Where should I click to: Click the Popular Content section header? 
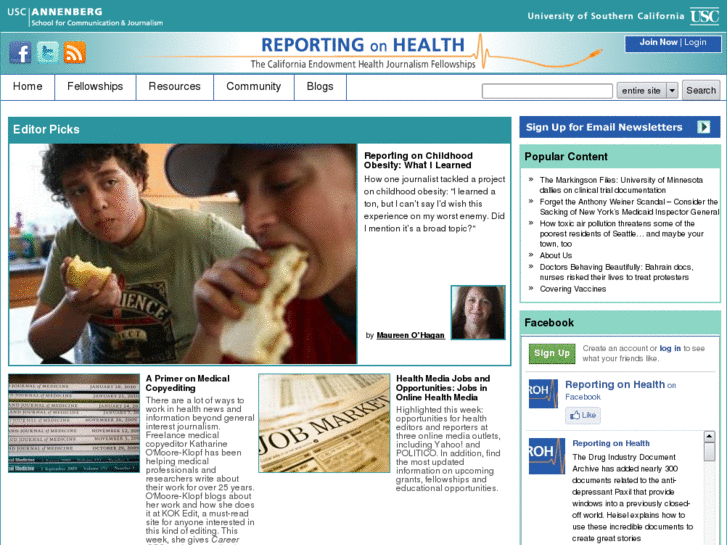coord(620,157)
